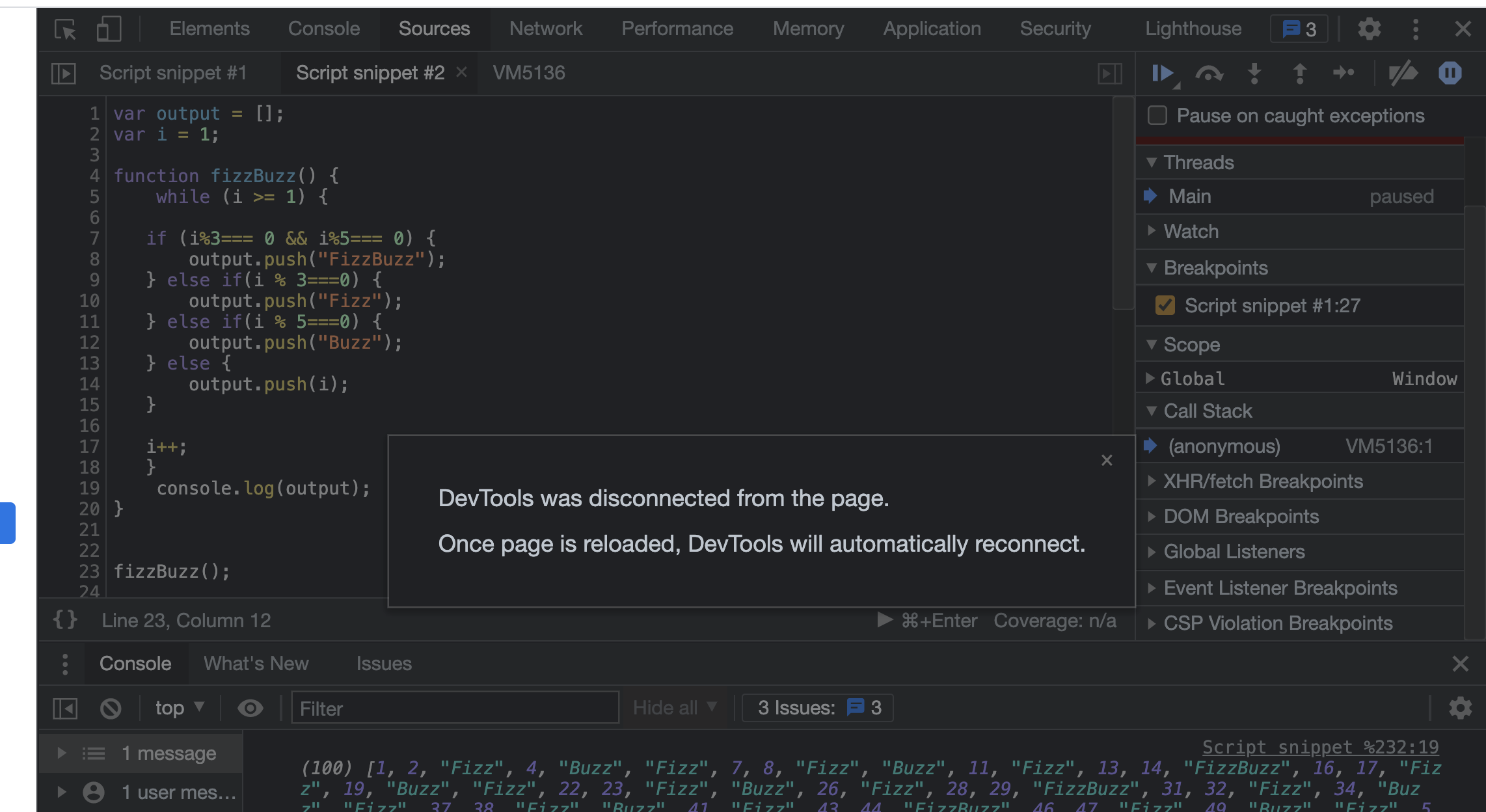Click the inspect element picker icon
1486x812 pixels.
click(x=65, y=29)
